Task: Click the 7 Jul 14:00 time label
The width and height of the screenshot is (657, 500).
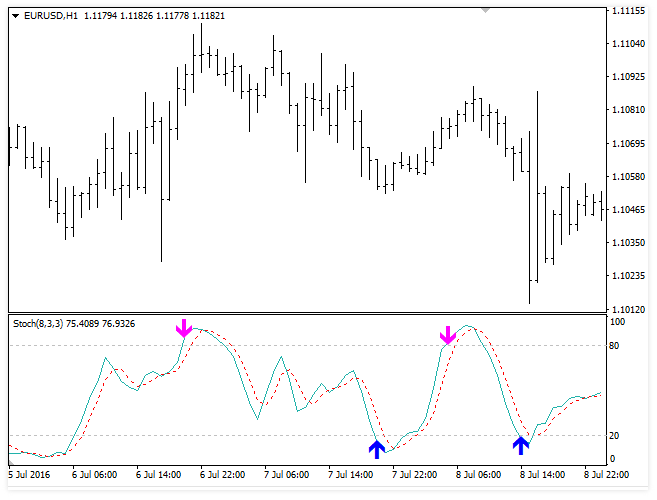Action: [351, 475]
